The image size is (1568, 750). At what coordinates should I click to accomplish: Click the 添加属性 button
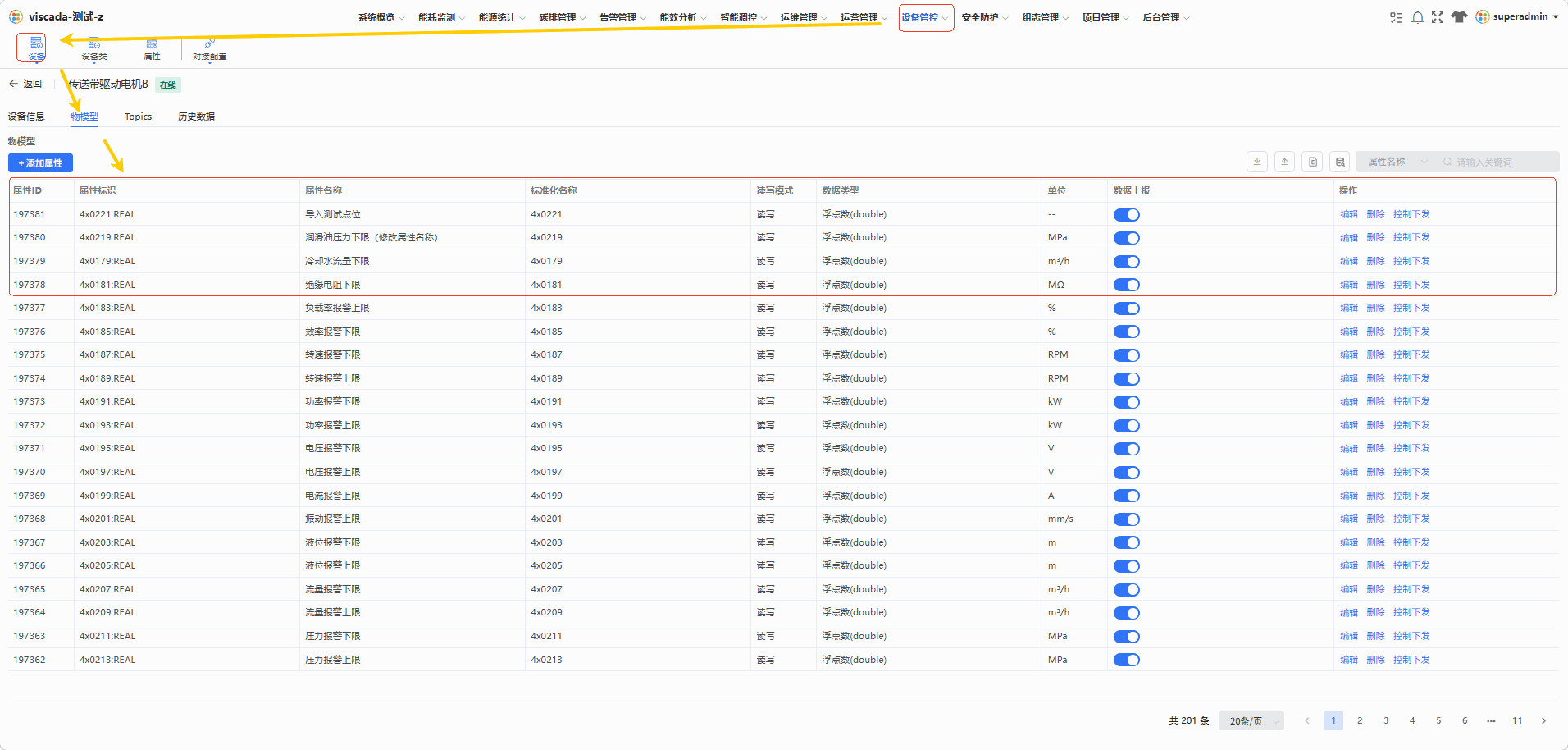[40, 163]
